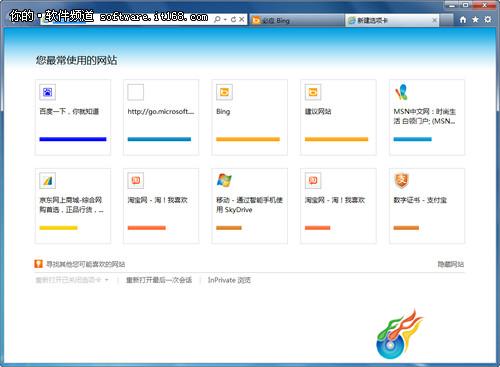Click the Bing tile's orange icon
This screenshot has width=500, height=367.
pyautogui.click(x=224, y=92)
